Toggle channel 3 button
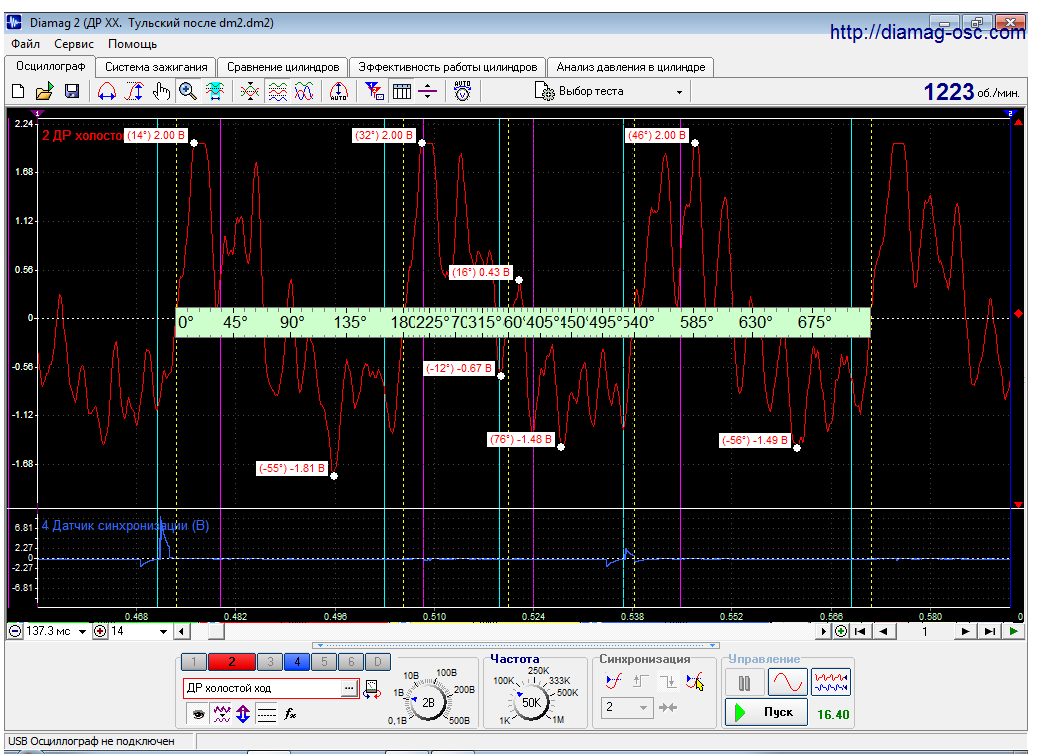The width and height of the screenshot is (1040, 754). (270, 661)
